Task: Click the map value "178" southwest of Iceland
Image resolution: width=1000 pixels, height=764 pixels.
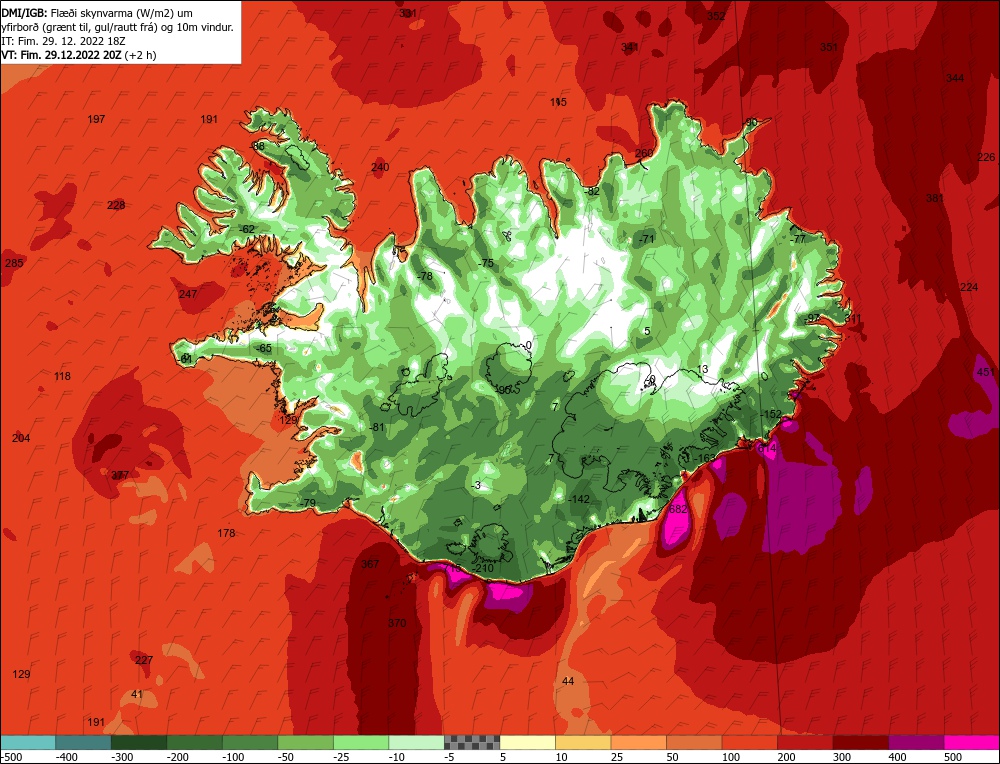Action: [x=226, y=533]
